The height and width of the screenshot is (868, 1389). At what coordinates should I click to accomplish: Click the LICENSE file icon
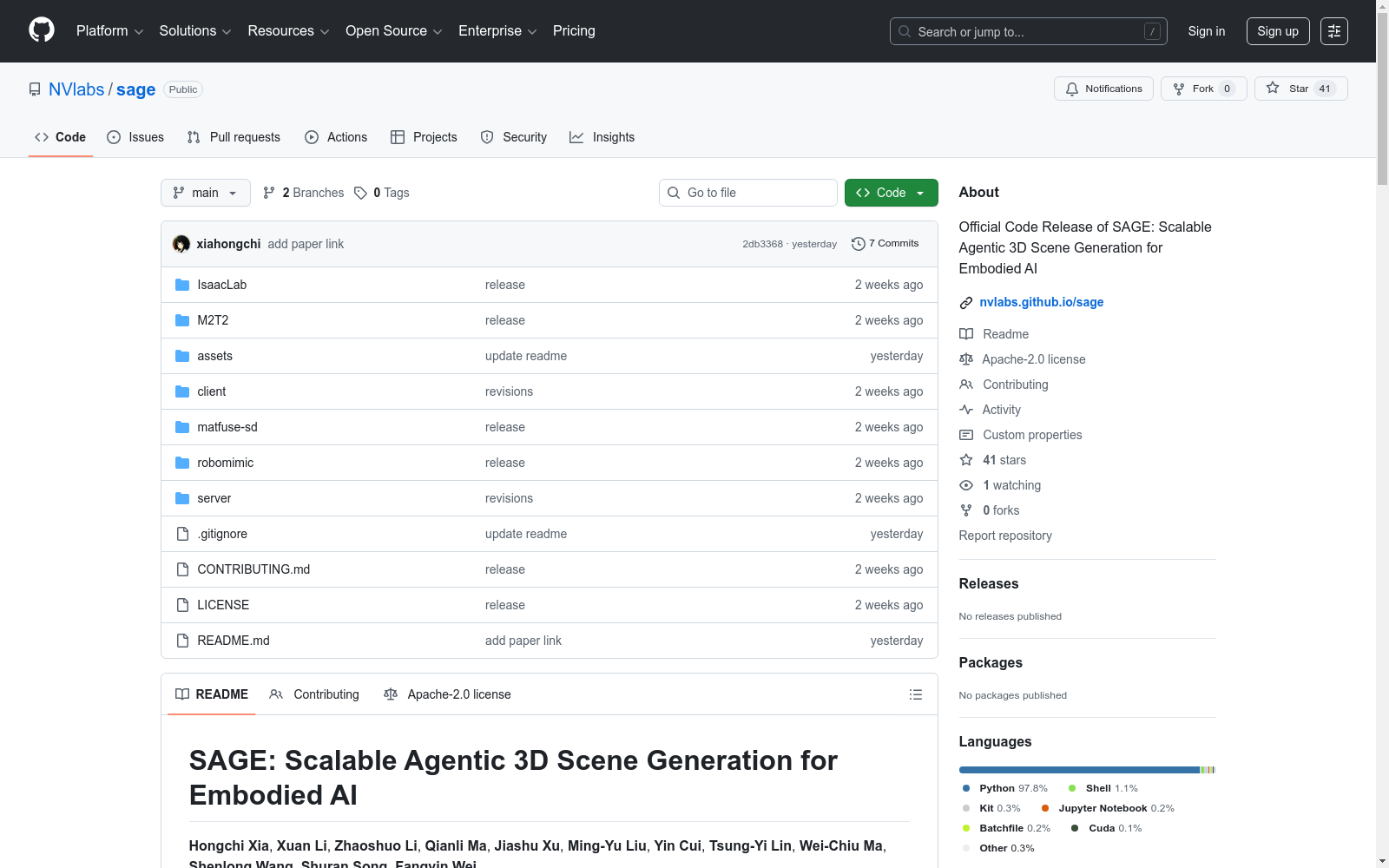click(182, 605)
